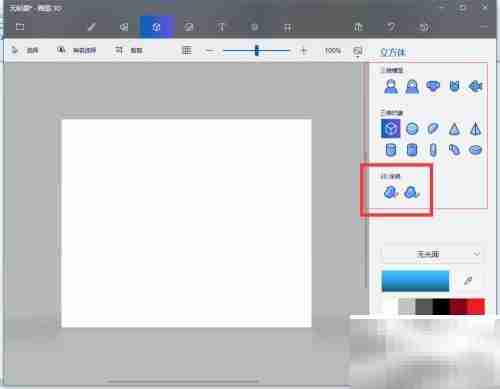Pick the light gray color swatch
Image resolution: width=500 pixels, height=389 pixels.
[x=407, y=307]
